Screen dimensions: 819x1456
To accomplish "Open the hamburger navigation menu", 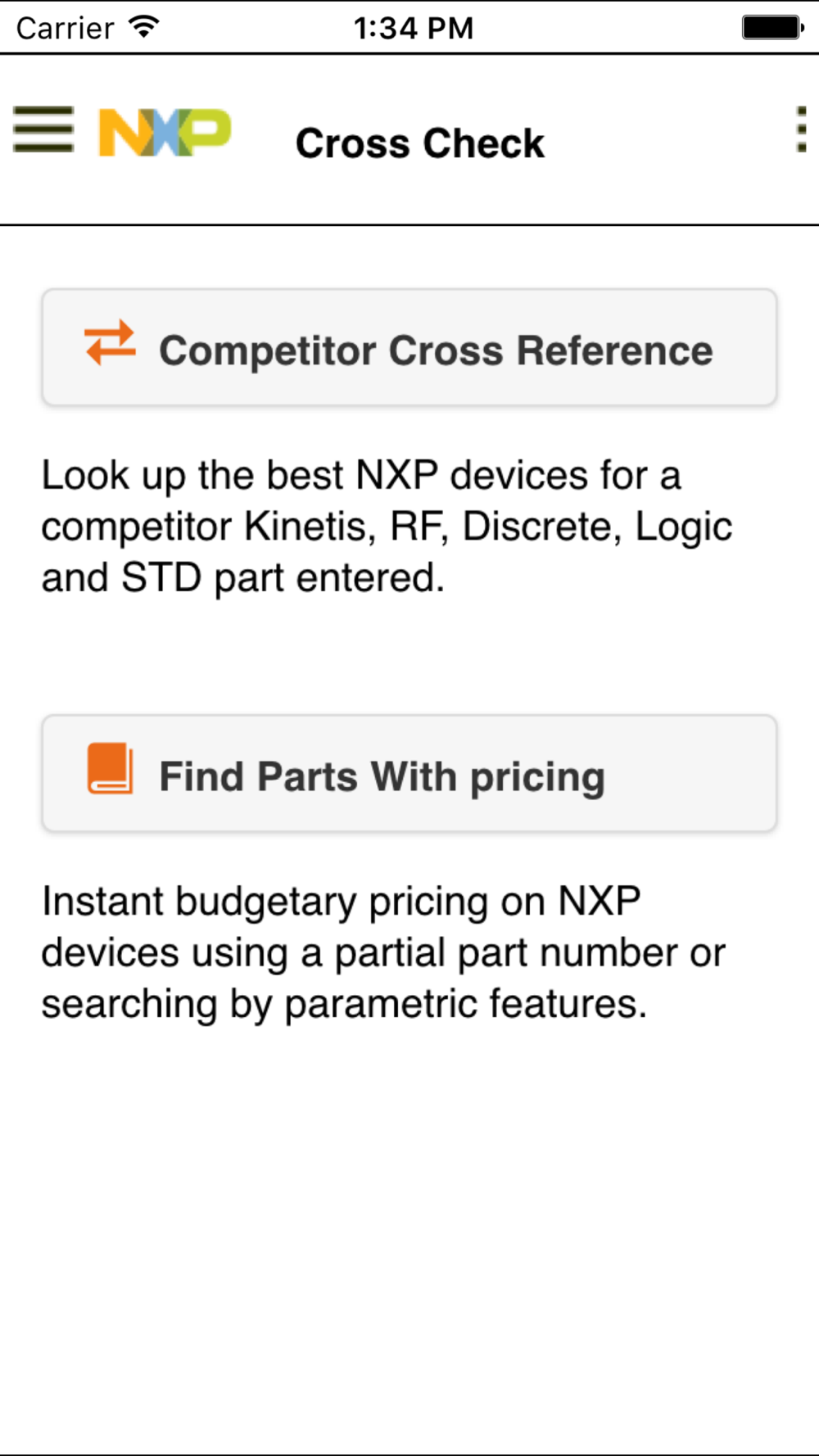I will 43,129.
